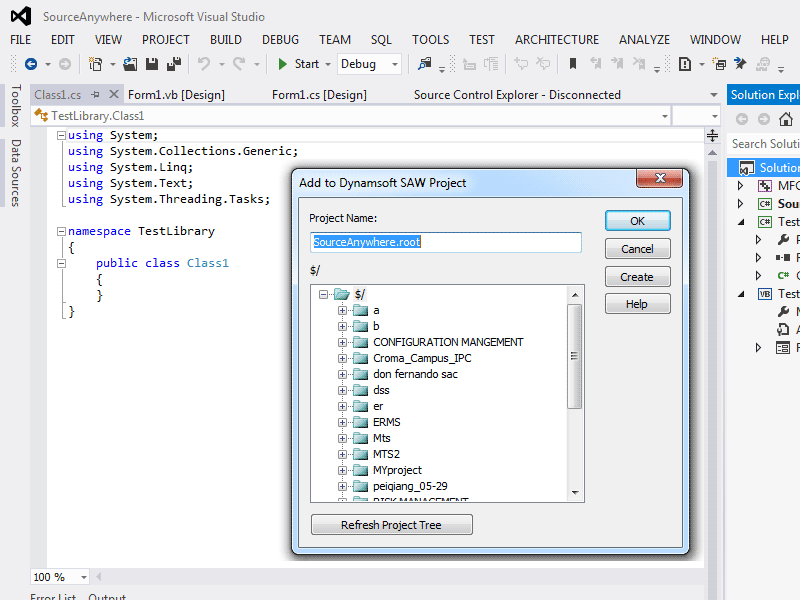Switch to the Form1.vb [Design] tab
The image size is (800, 600).
coord(176,95)
